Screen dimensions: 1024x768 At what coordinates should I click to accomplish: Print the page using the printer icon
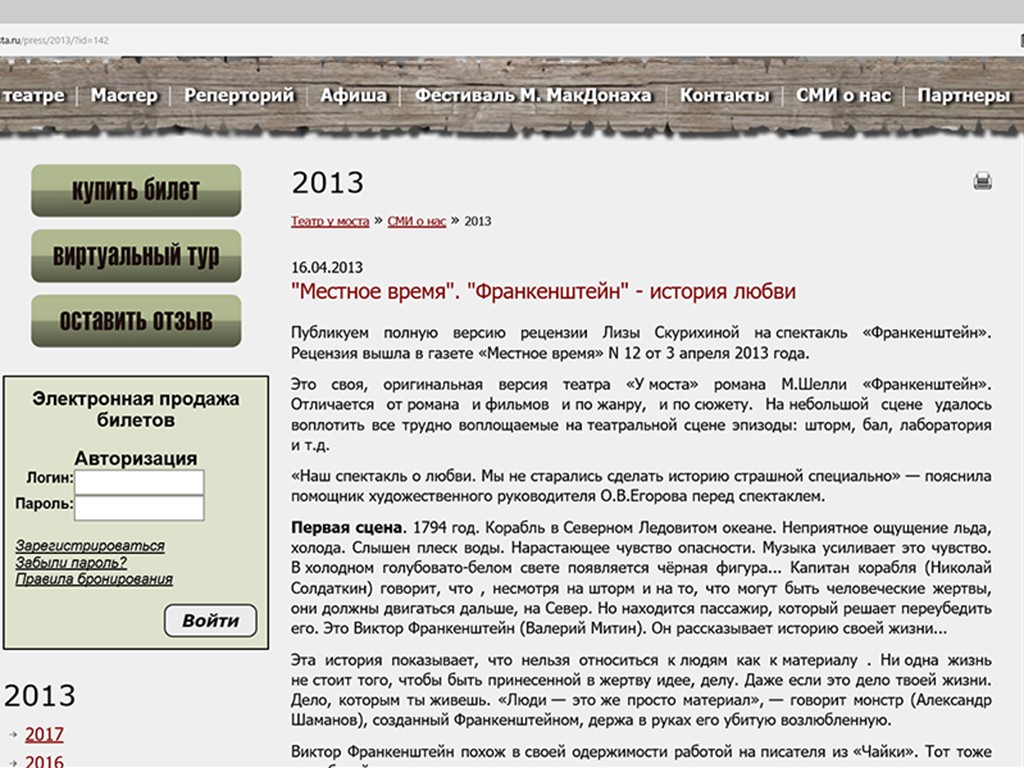click(x=982, y=181)
